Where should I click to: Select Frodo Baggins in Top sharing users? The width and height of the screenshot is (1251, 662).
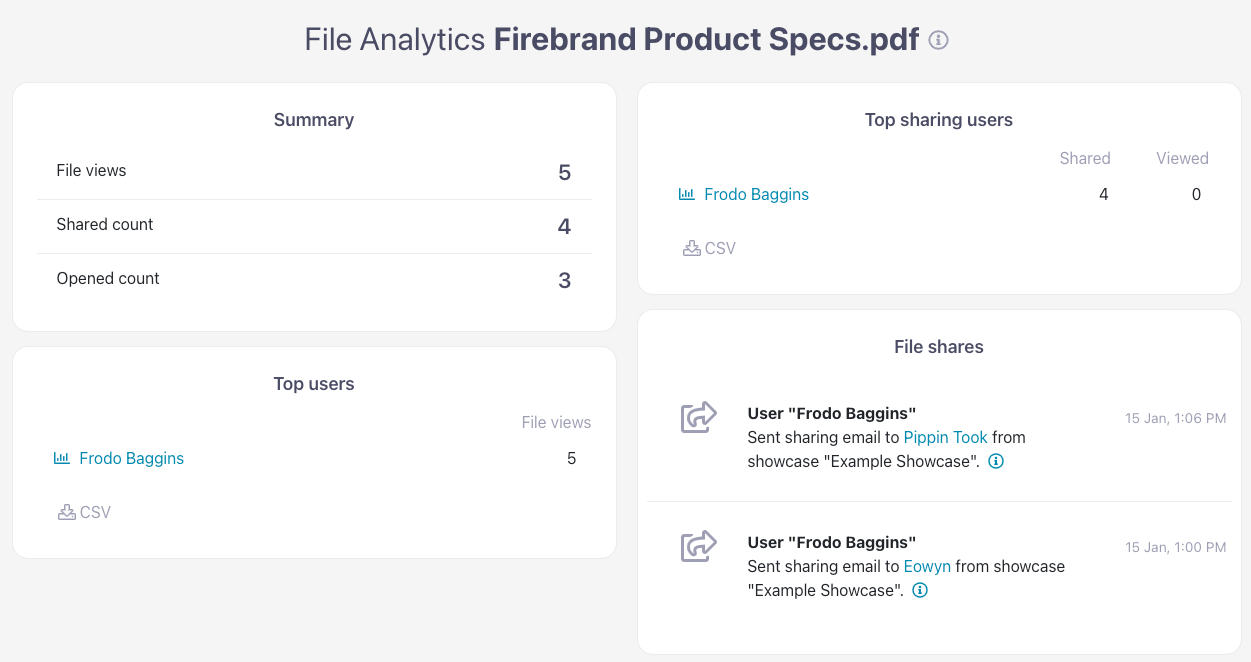click(756, 194)
